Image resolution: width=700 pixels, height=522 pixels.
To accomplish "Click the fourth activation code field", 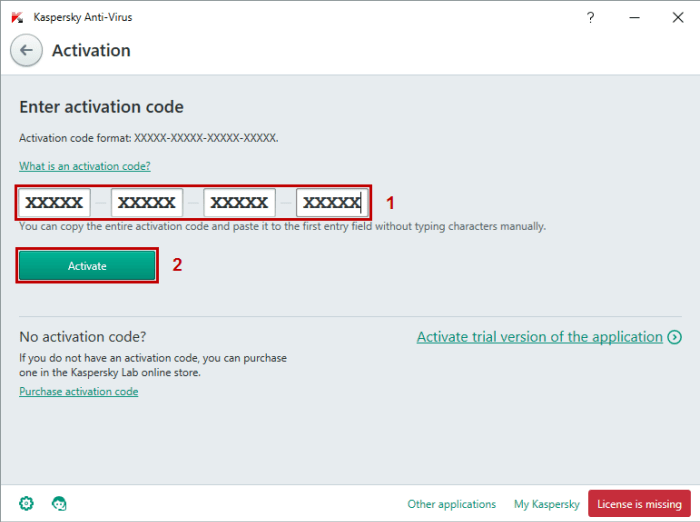I will pos(332,203).
